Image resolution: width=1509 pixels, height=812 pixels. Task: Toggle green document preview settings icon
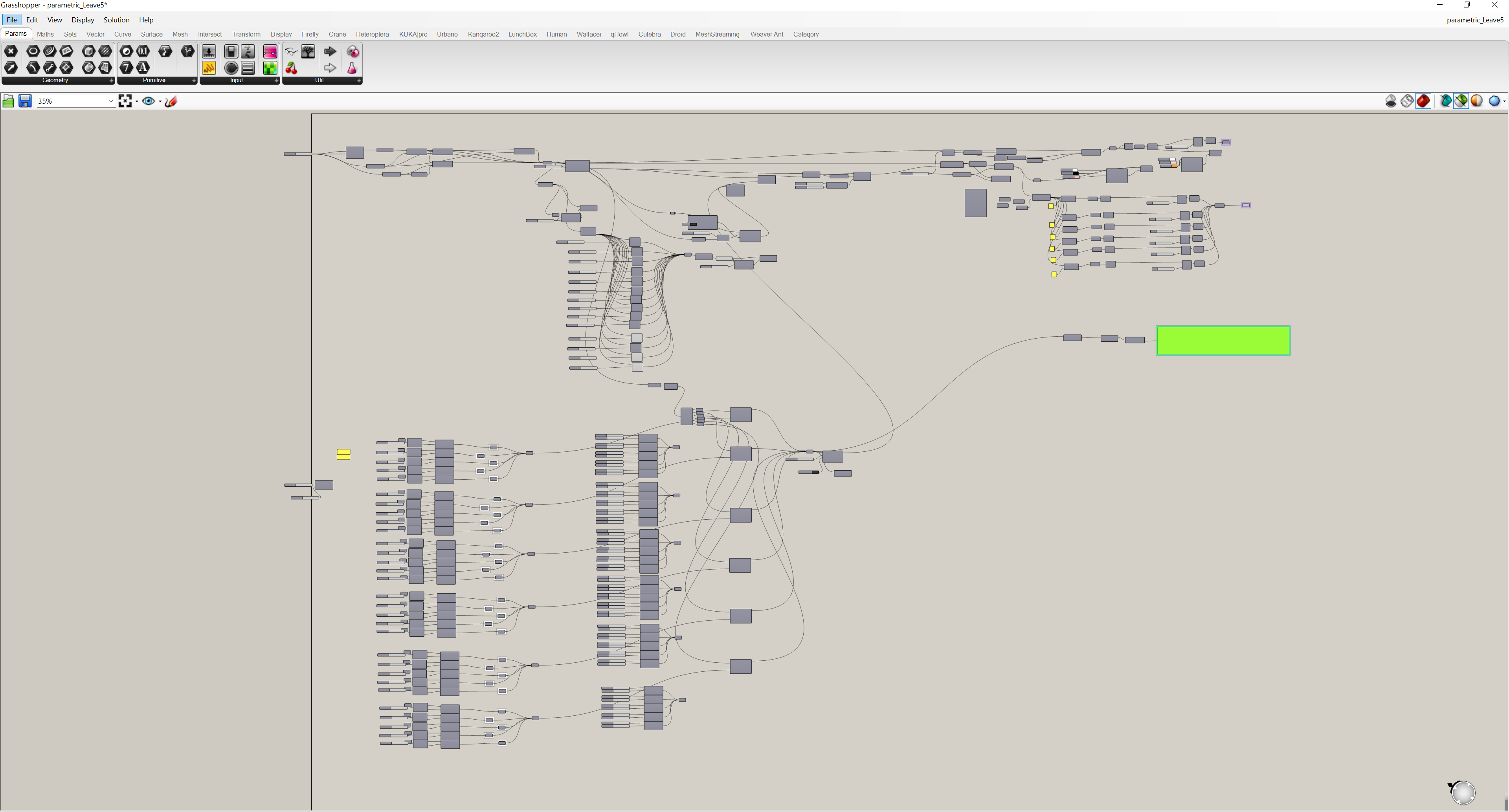[x=1461, y=101]
